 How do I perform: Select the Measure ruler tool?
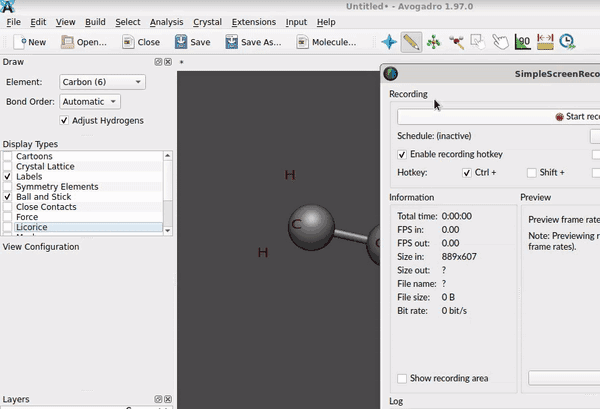(x=545, y=42)
